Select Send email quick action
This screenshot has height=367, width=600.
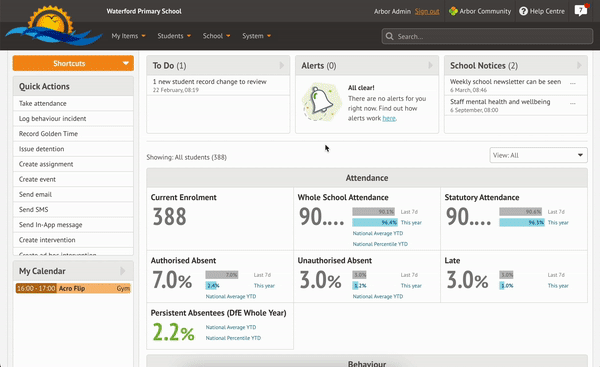click(73, 194)
